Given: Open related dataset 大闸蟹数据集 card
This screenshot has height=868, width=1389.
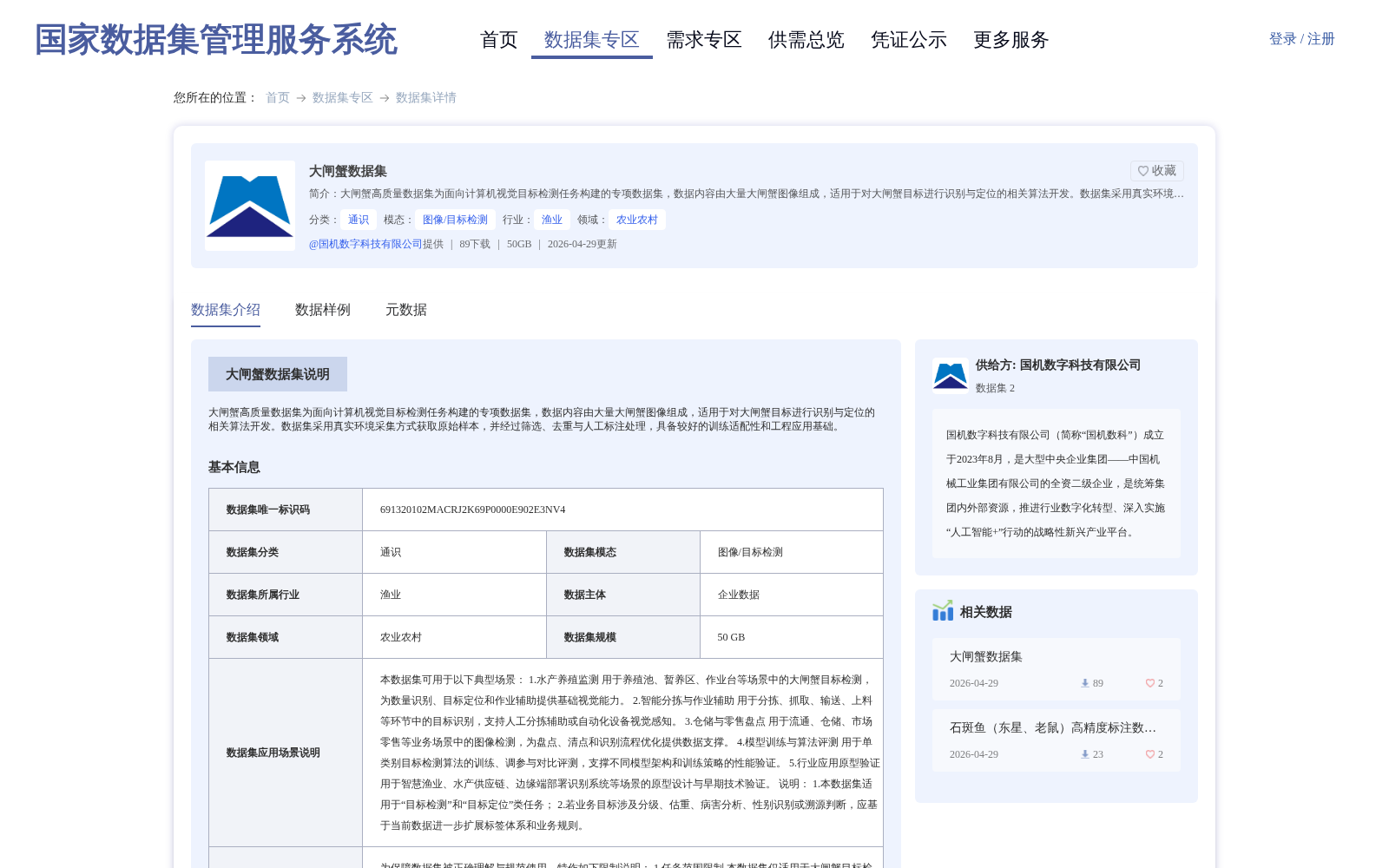Looking at the screenshot, I should coord(1057,669).
